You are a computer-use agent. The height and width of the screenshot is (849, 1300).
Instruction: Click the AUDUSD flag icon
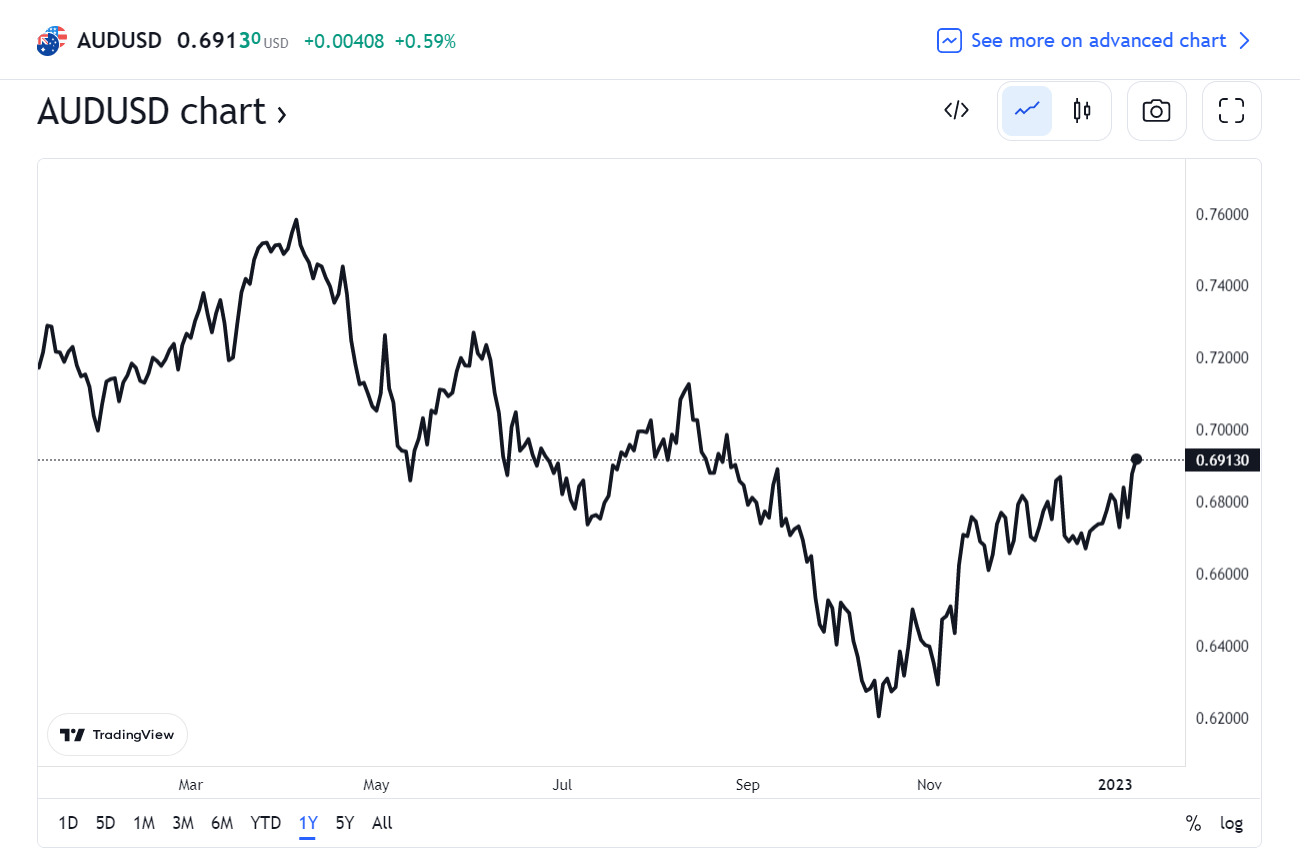pyautogui.click(x=51, y=41)
